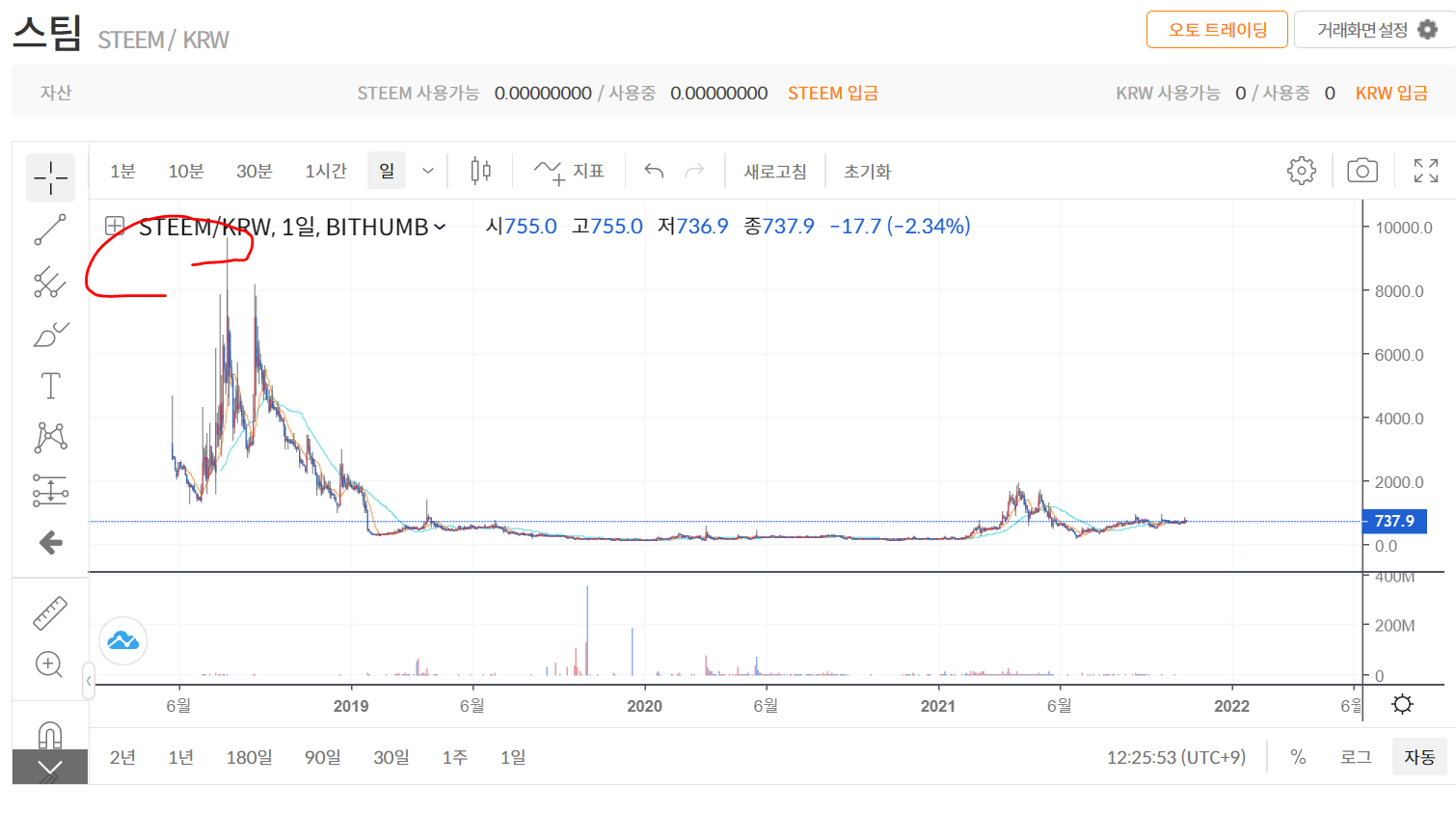Click the 2022 time axis label
Image resolution: width=1456 pixels, height=813 pixels.
click(1231, 706)
